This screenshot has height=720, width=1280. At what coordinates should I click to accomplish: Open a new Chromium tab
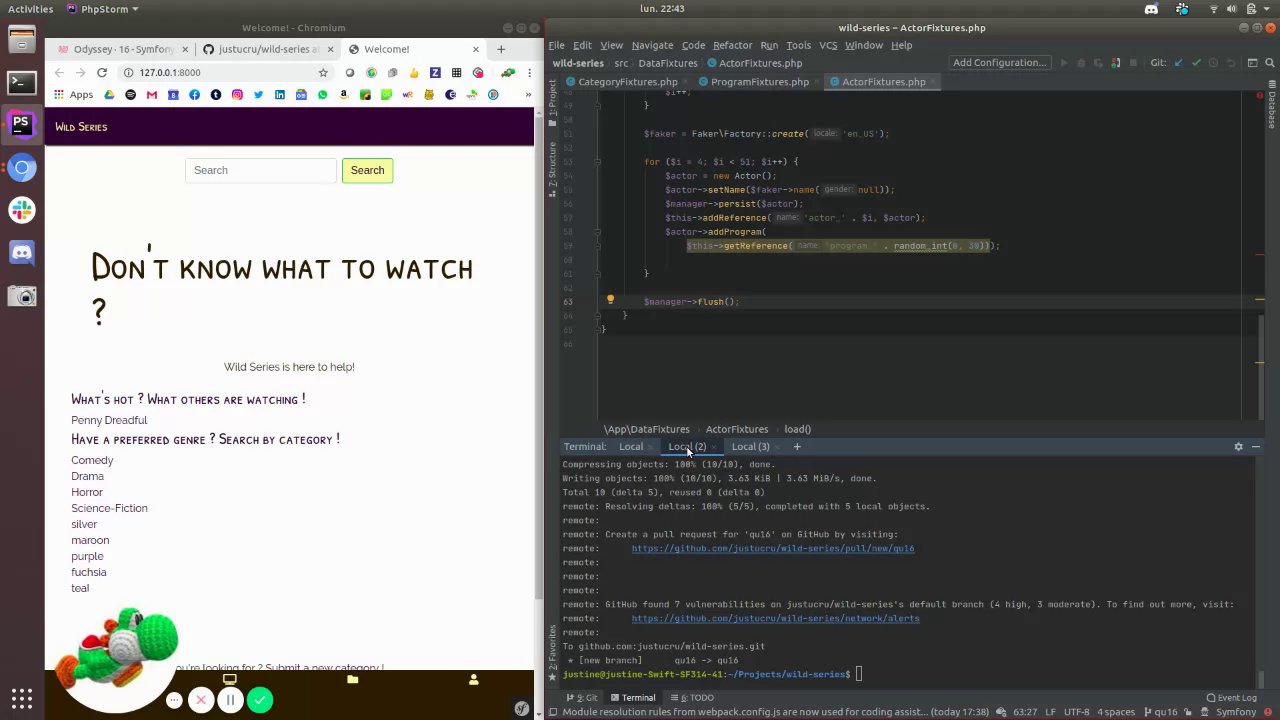501,49
